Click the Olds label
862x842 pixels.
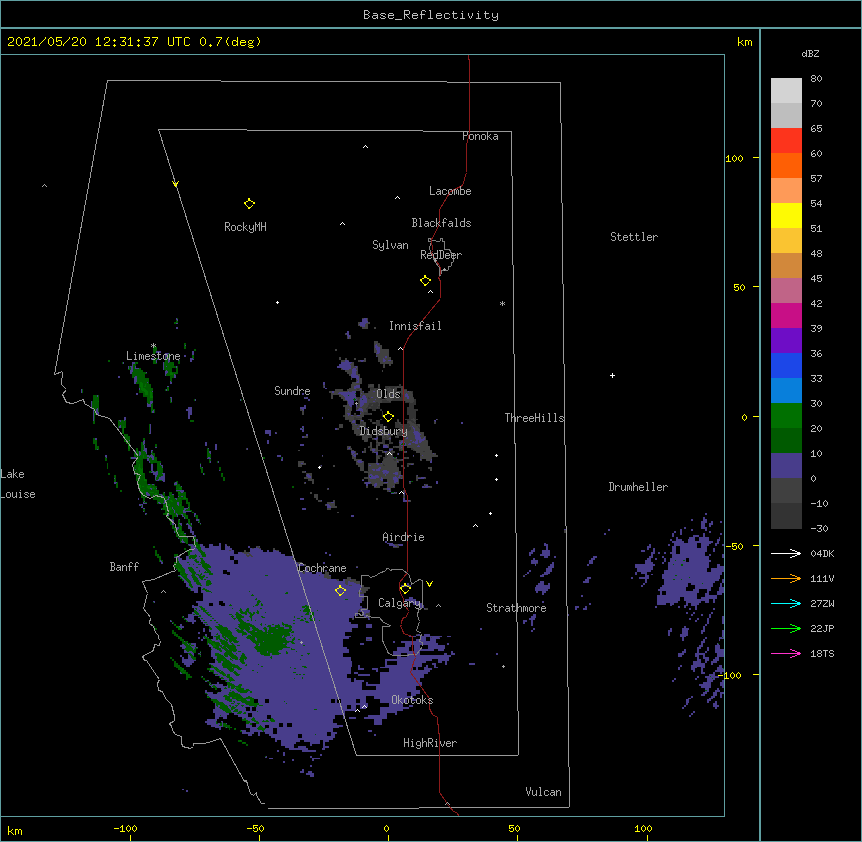(388, 394)
